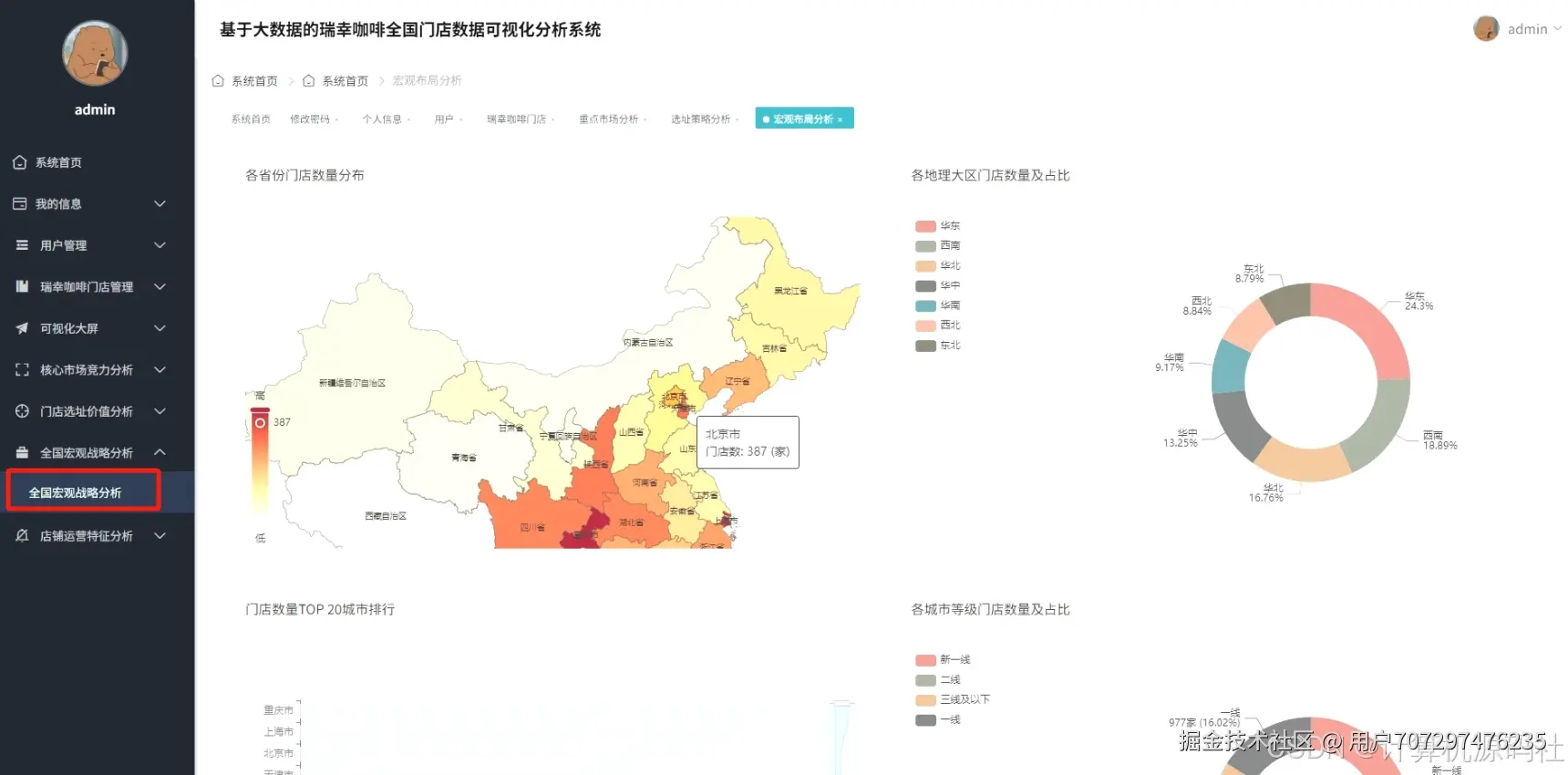Click the 店铺运营特征分析 bell icon
Image resolution: width=1568 pixels, height=775 pixels.
(x=22, y=536)
